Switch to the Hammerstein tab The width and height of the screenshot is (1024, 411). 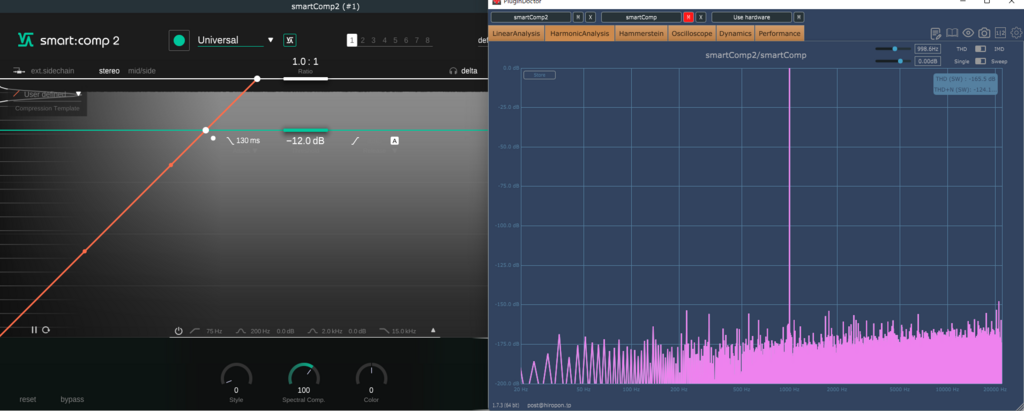tap(642, 33)
